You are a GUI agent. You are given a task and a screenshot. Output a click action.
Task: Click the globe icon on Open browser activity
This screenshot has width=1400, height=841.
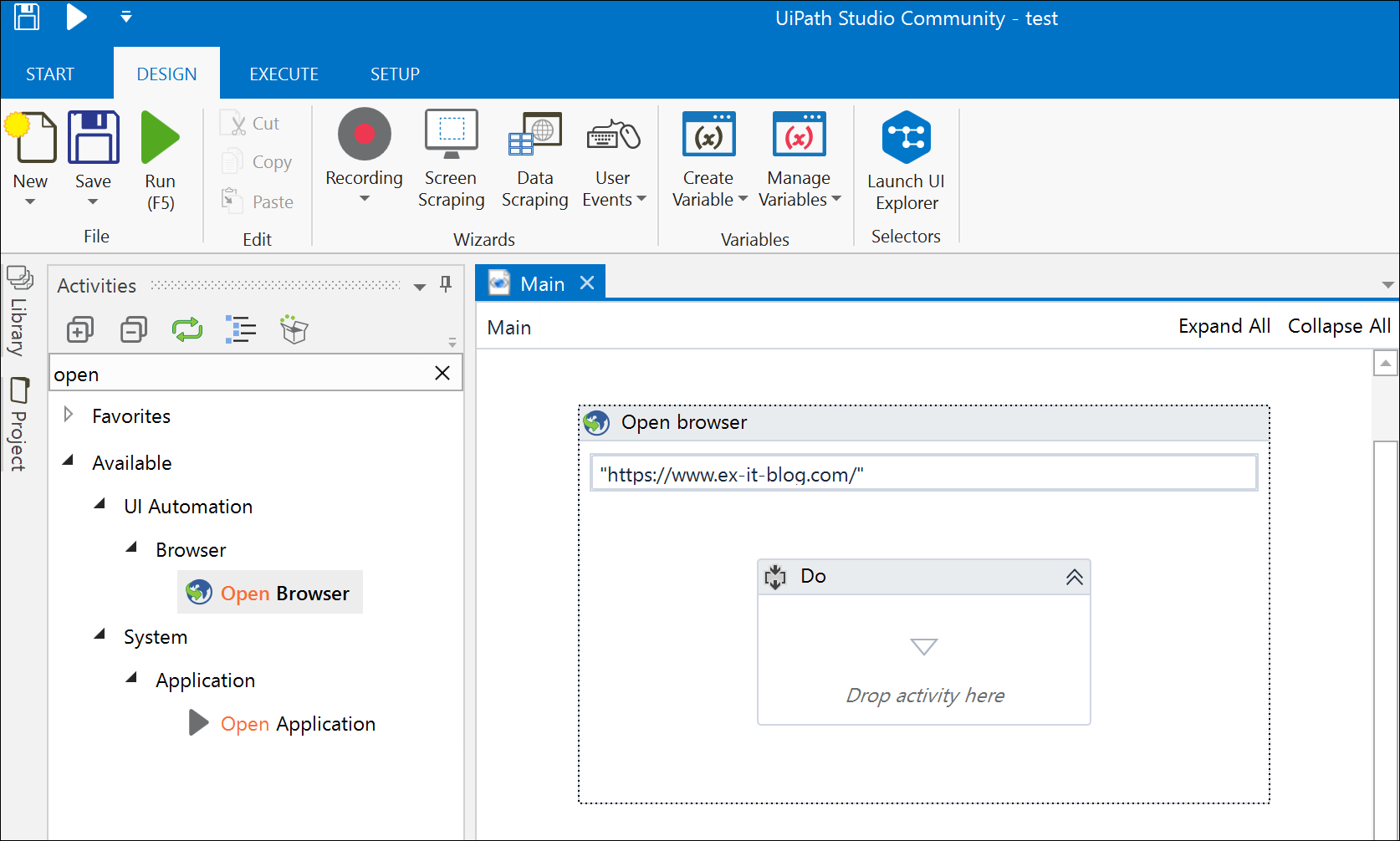[596, 423]
